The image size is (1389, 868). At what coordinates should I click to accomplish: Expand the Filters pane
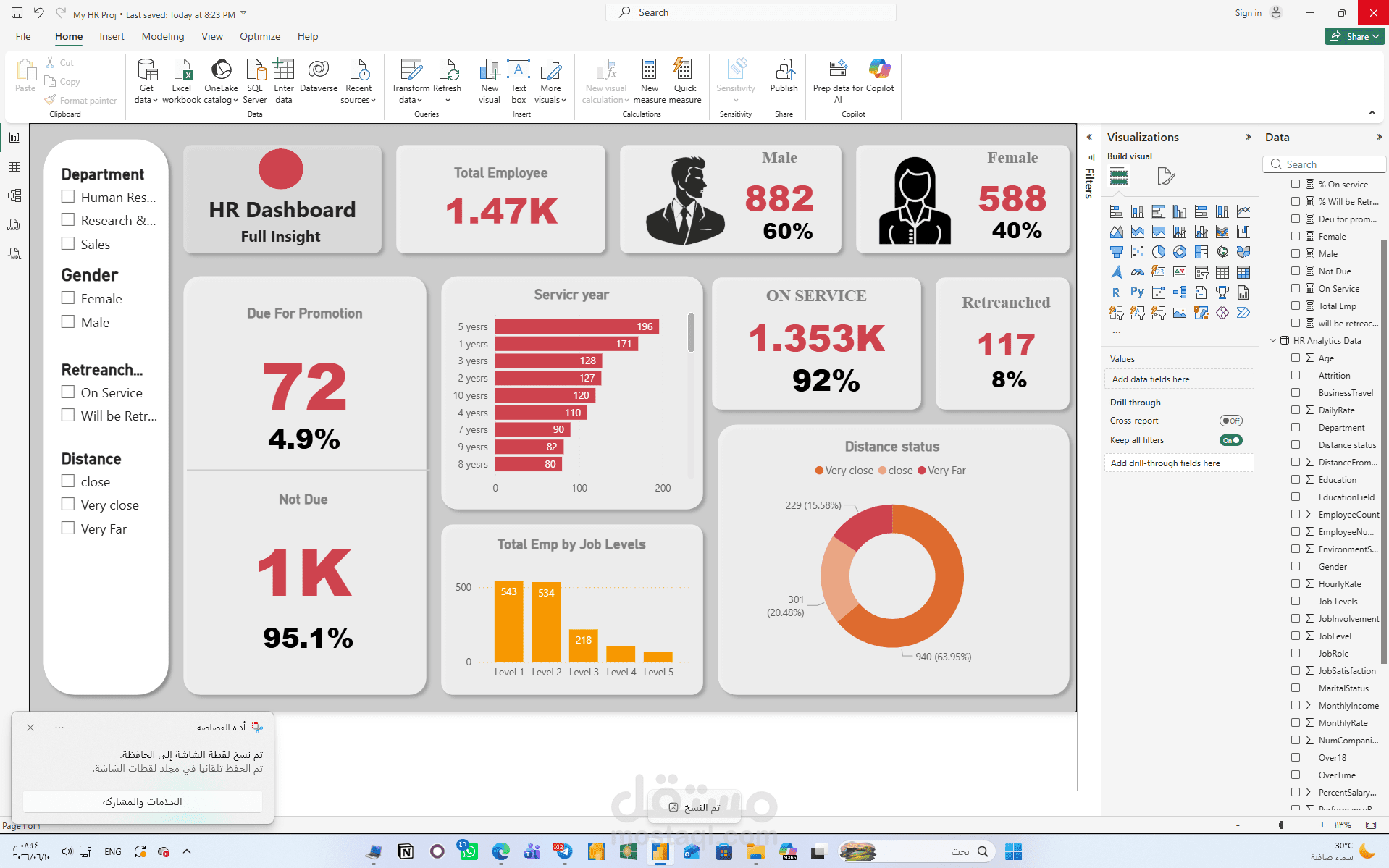[1089, 137]
